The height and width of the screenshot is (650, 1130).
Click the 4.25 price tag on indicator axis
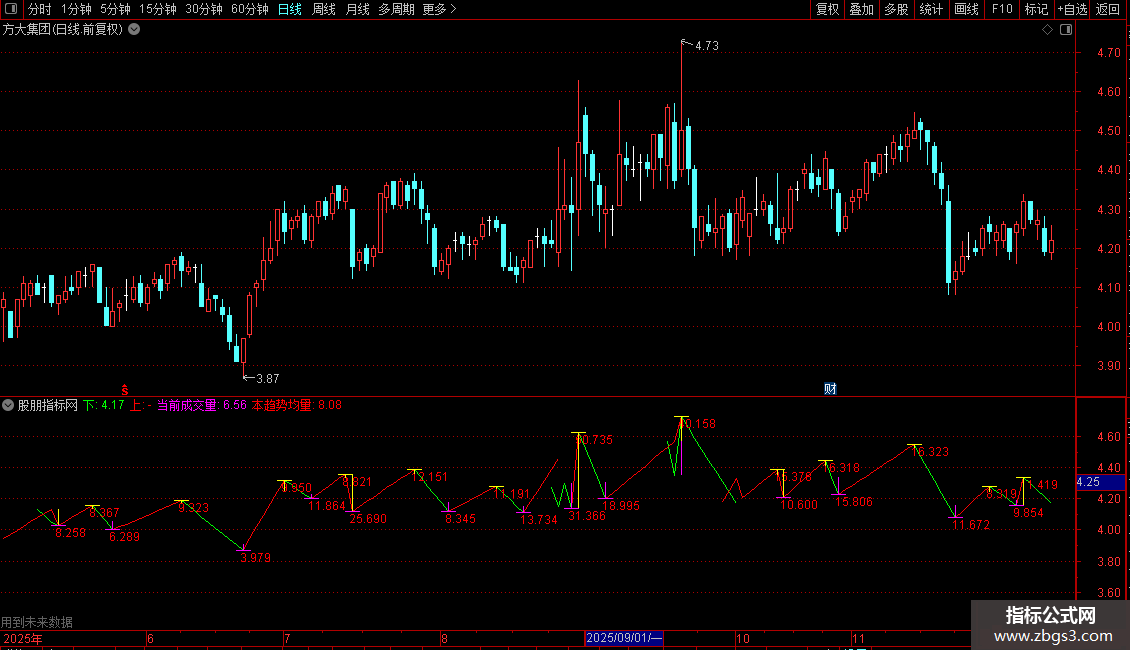(1100, 482)
